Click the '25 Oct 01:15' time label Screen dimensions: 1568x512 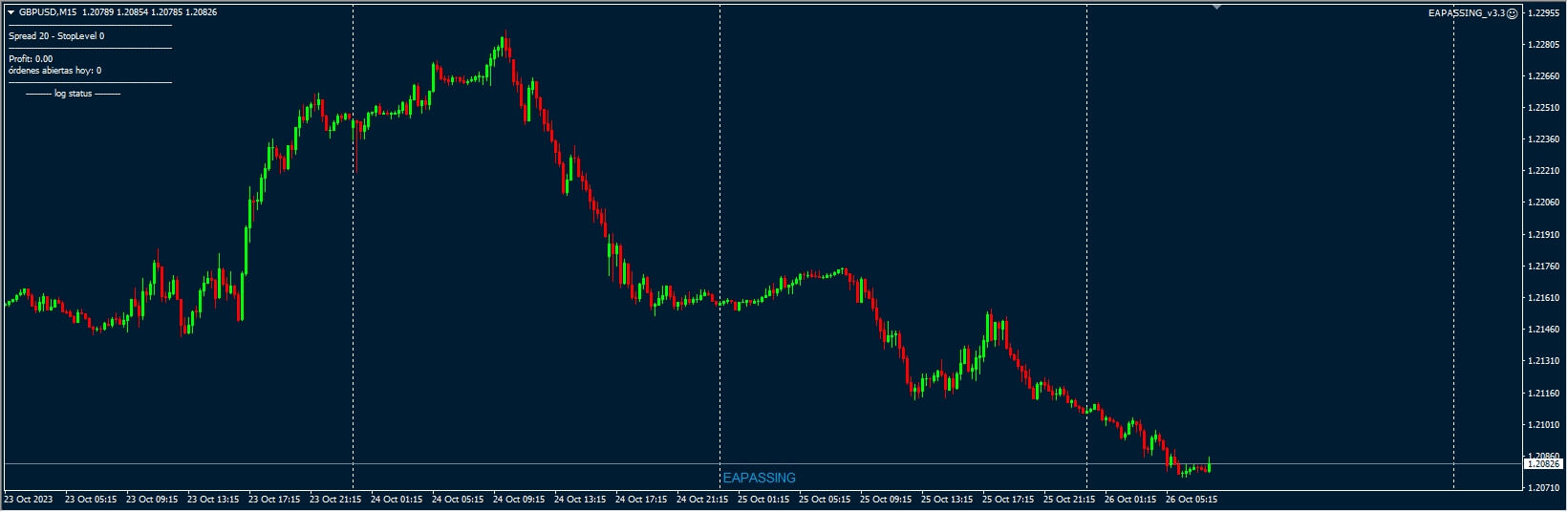pos(763,499)
